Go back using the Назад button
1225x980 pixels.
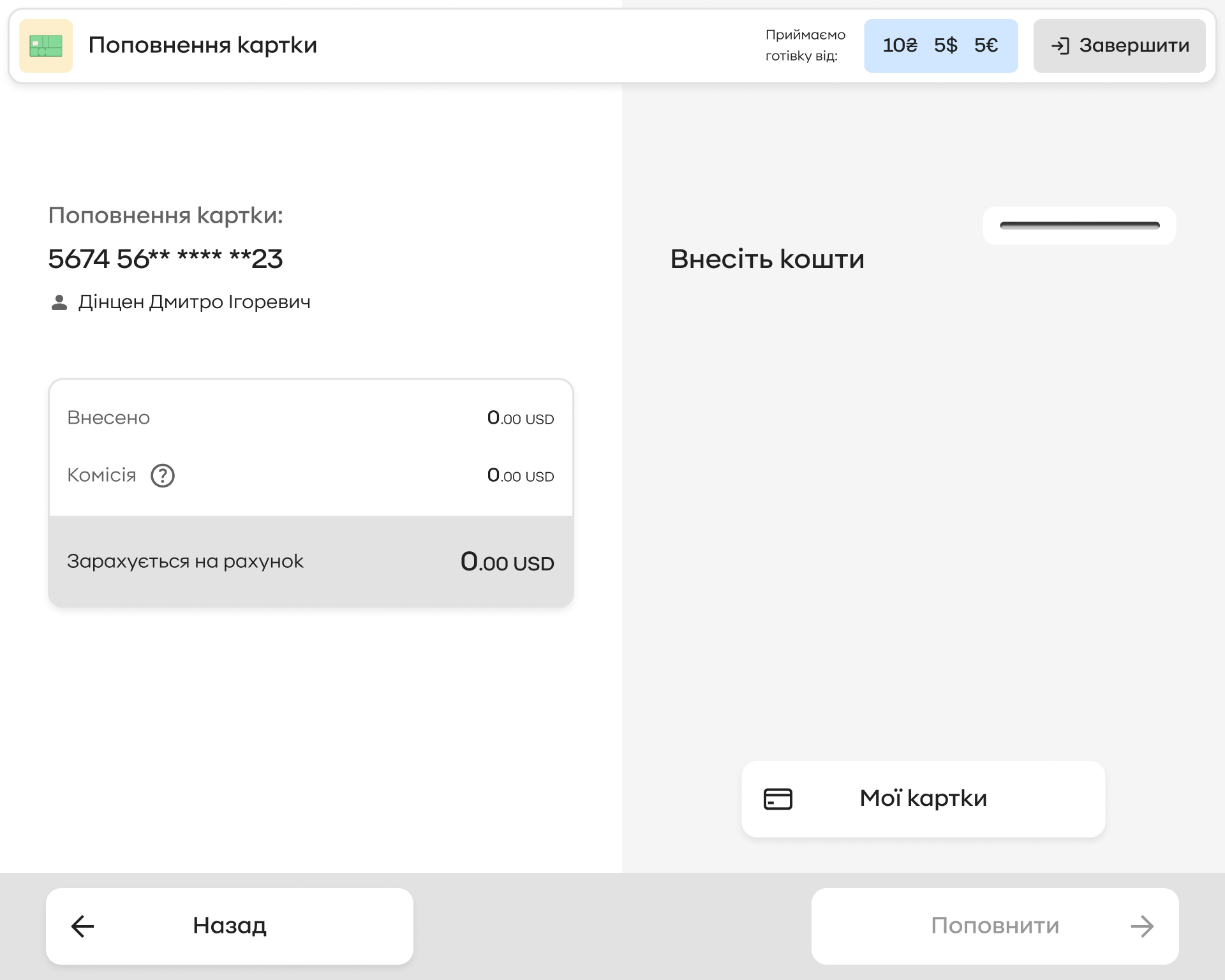(x=230, y=926)
